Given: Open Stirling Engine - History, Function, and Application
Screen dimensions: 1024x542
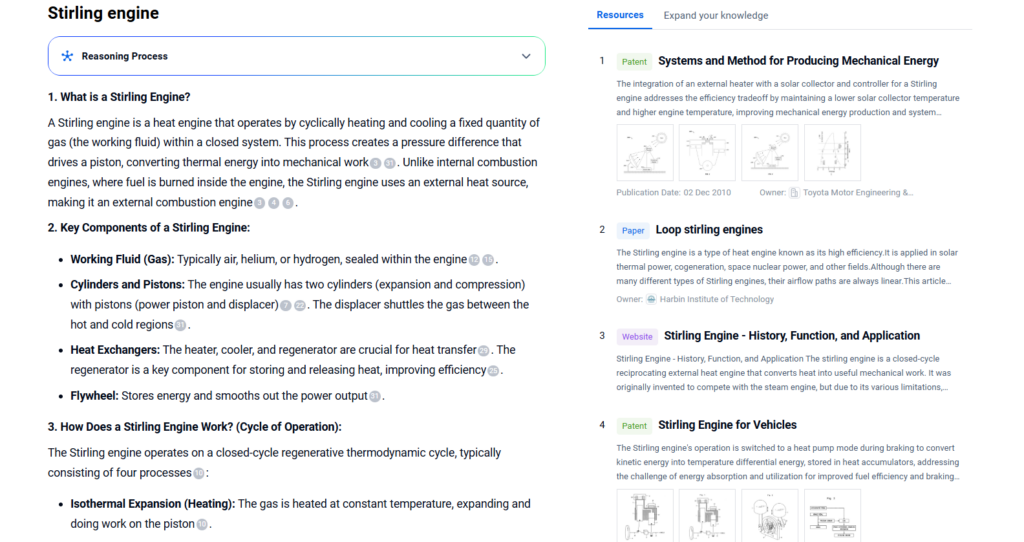Looking at the screenshot, I should (x=792, y=336).
